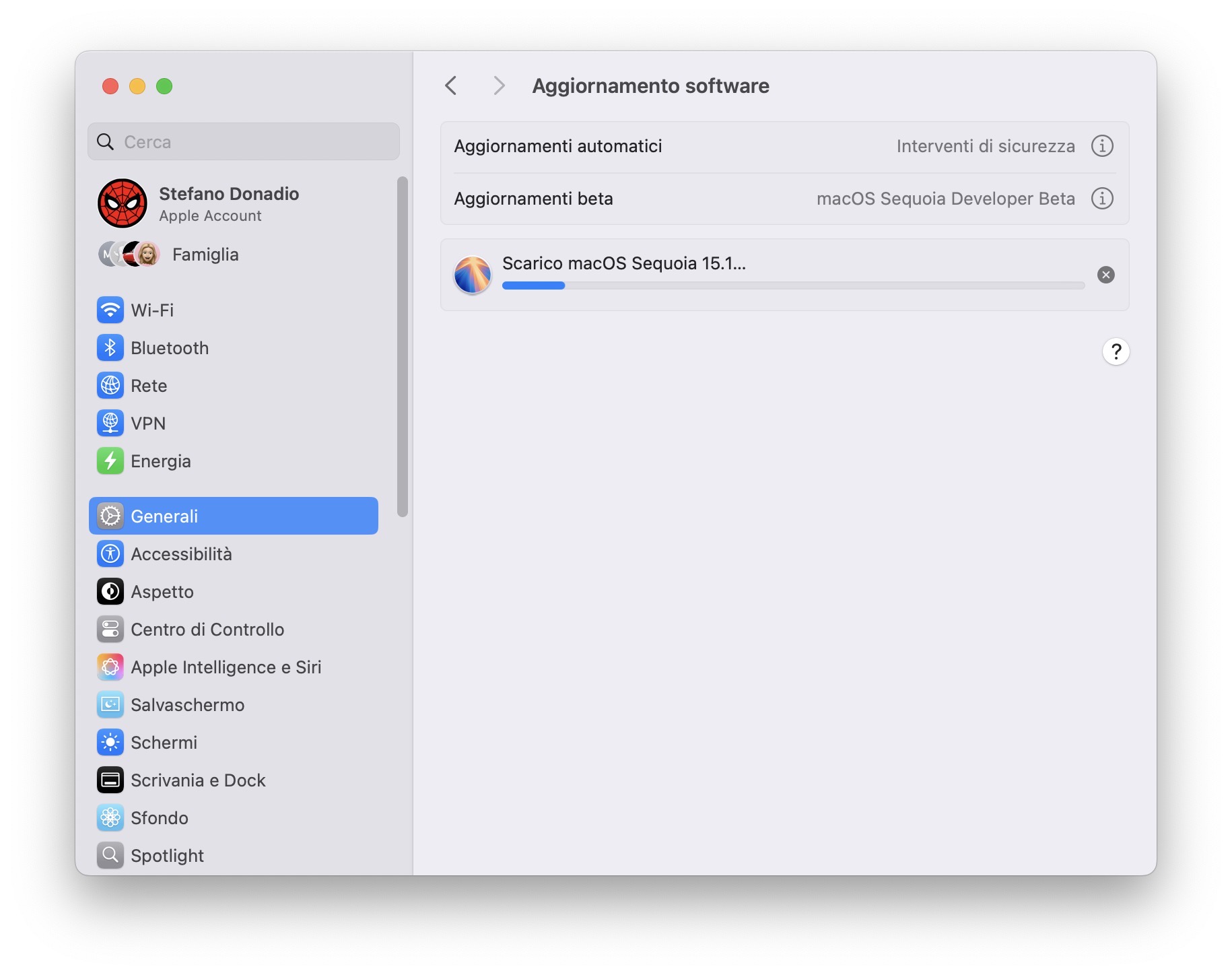Click the Cerca search field
The width and height of the screenshot is (1232, 975).
(244, 142)
